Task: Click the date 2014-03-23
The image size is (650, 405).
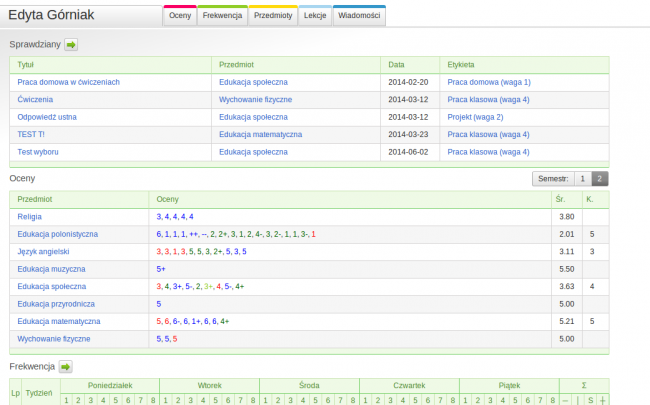Action: (x=408, y=134)
